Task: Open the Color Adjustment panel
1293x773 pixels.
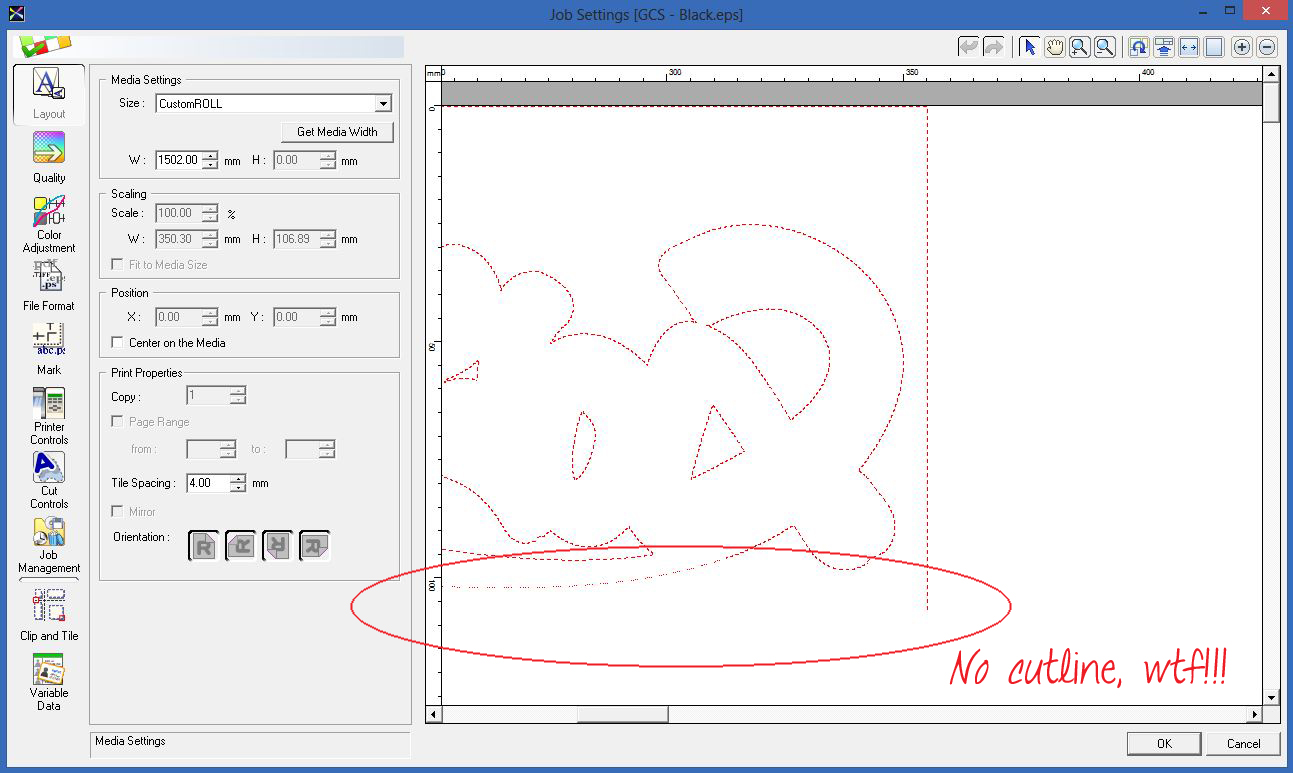Action: pos(48,223)
